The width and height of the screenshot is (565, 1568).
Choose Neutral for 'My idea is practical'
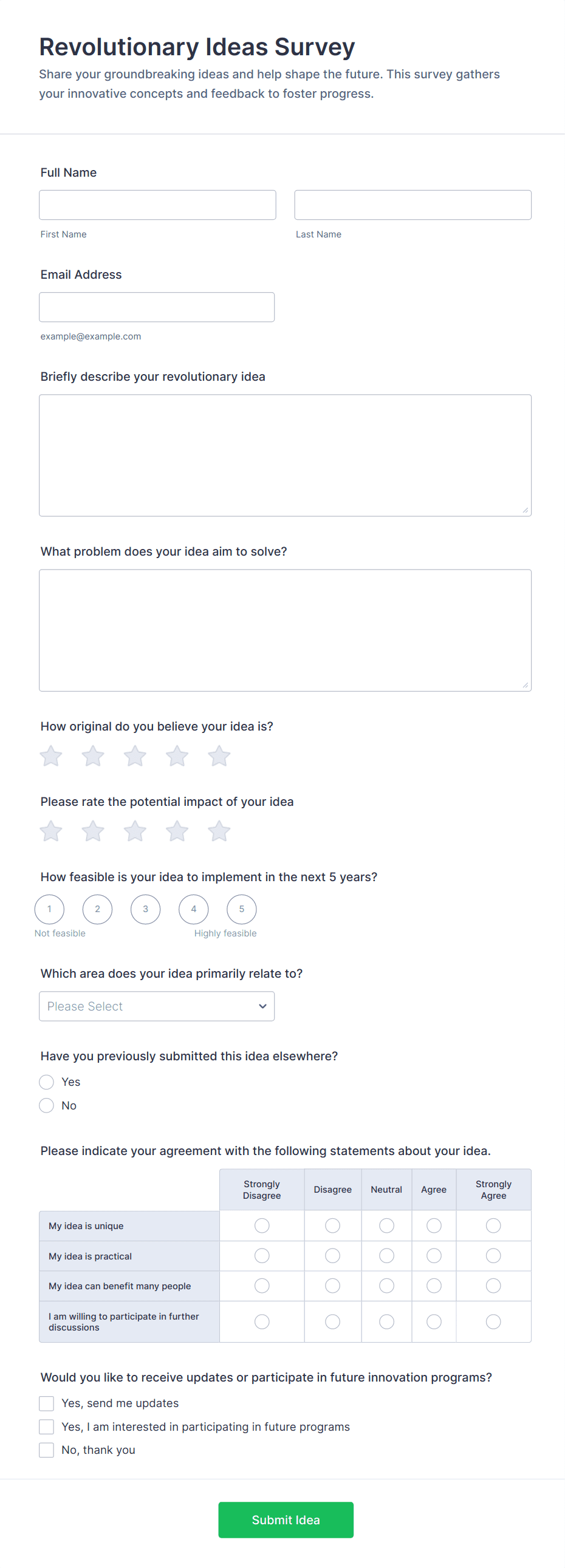[386, 1256]
